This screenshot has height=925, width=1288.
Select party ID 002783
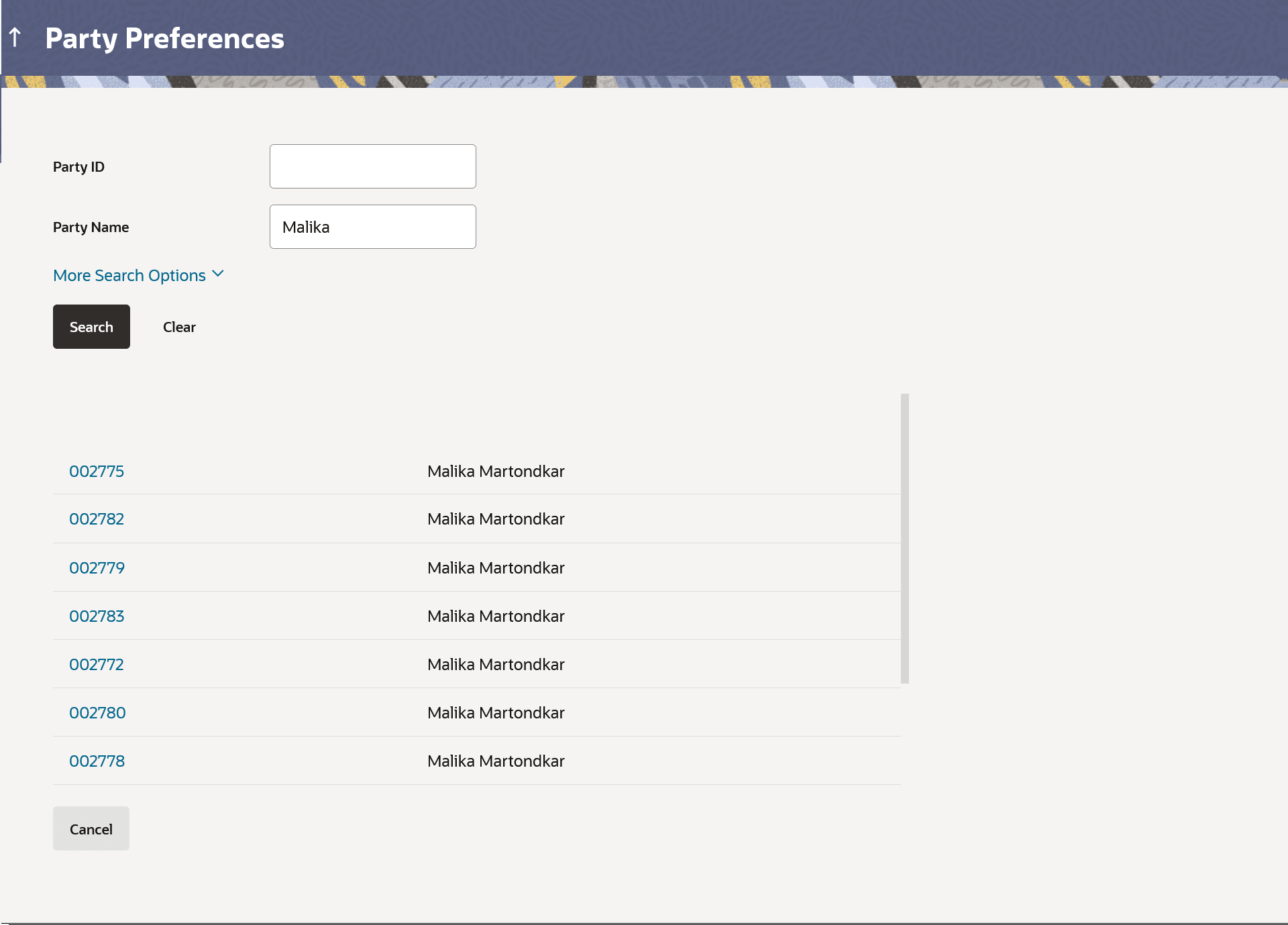[97, 616]
